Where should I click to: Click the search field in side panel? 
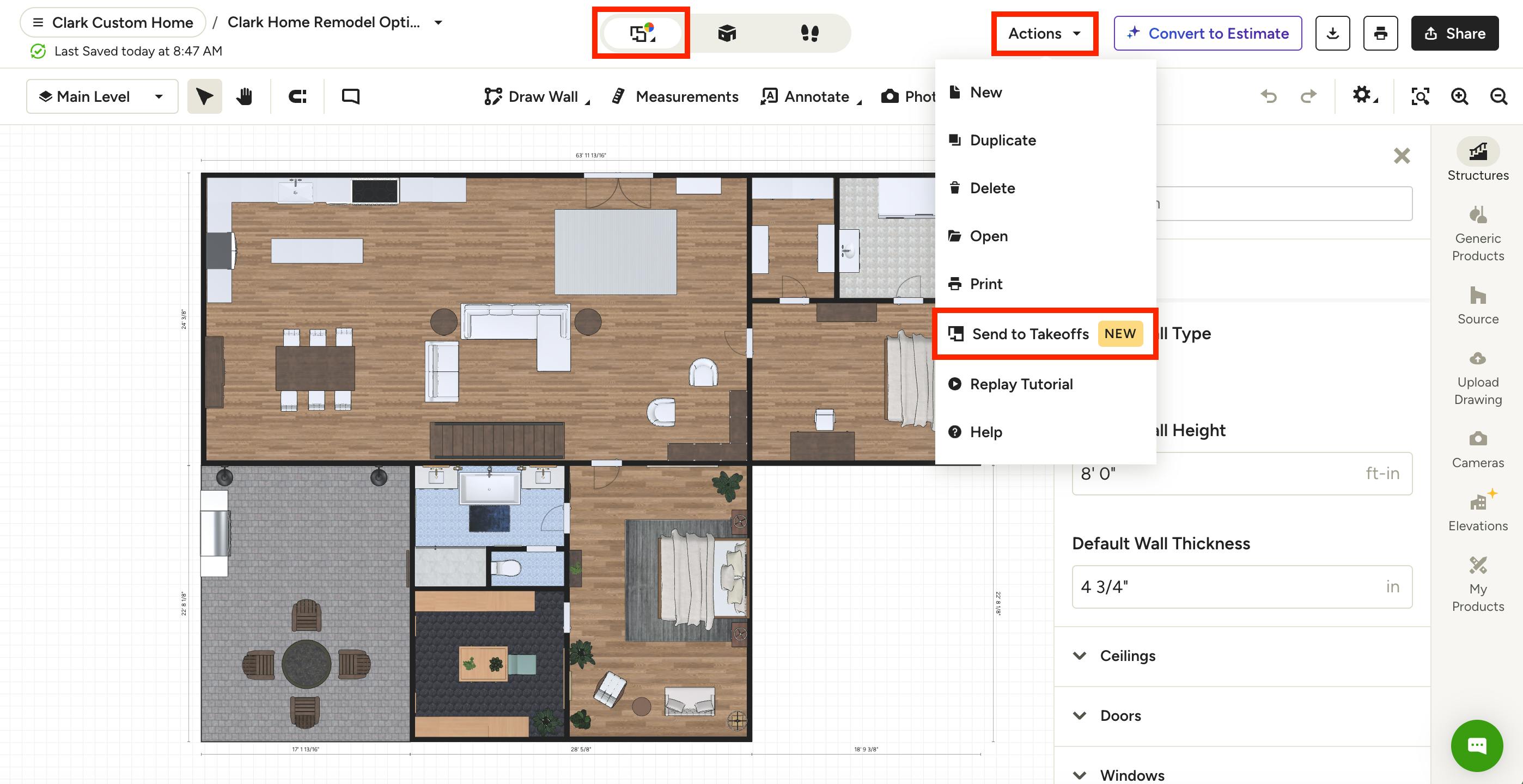1283,204
